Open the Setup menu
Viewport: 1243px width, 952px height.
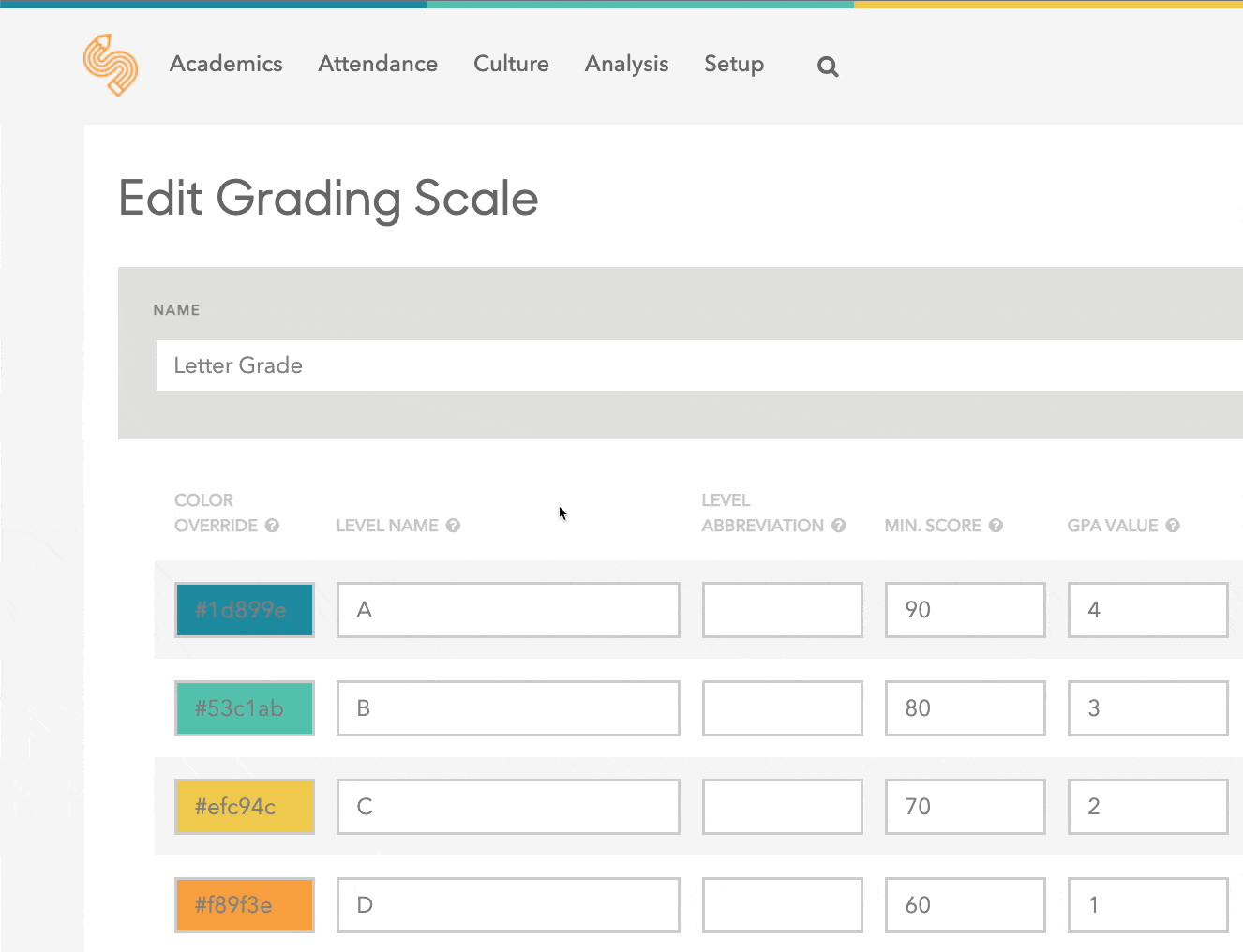pos(734,64)
